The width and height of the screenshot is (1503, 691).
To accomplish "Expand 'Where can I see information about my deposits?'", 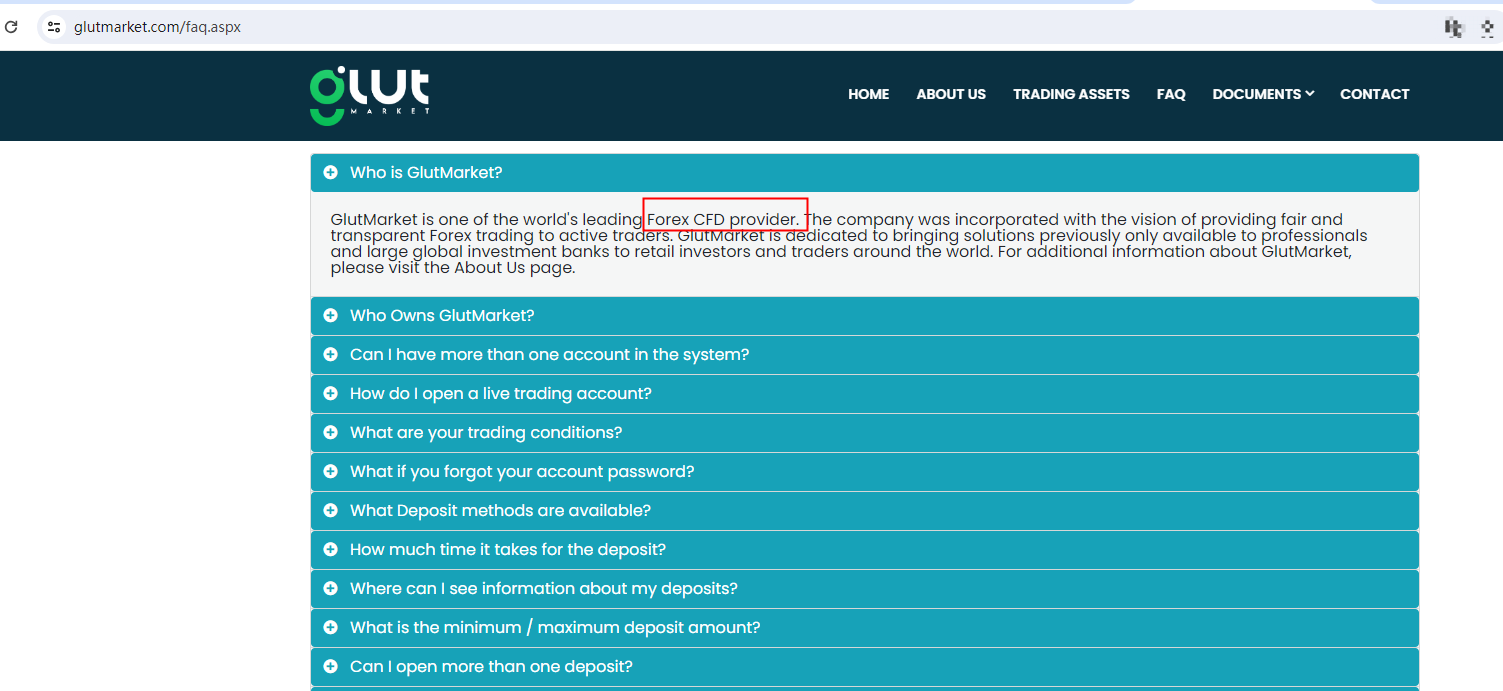I will 865,589.
